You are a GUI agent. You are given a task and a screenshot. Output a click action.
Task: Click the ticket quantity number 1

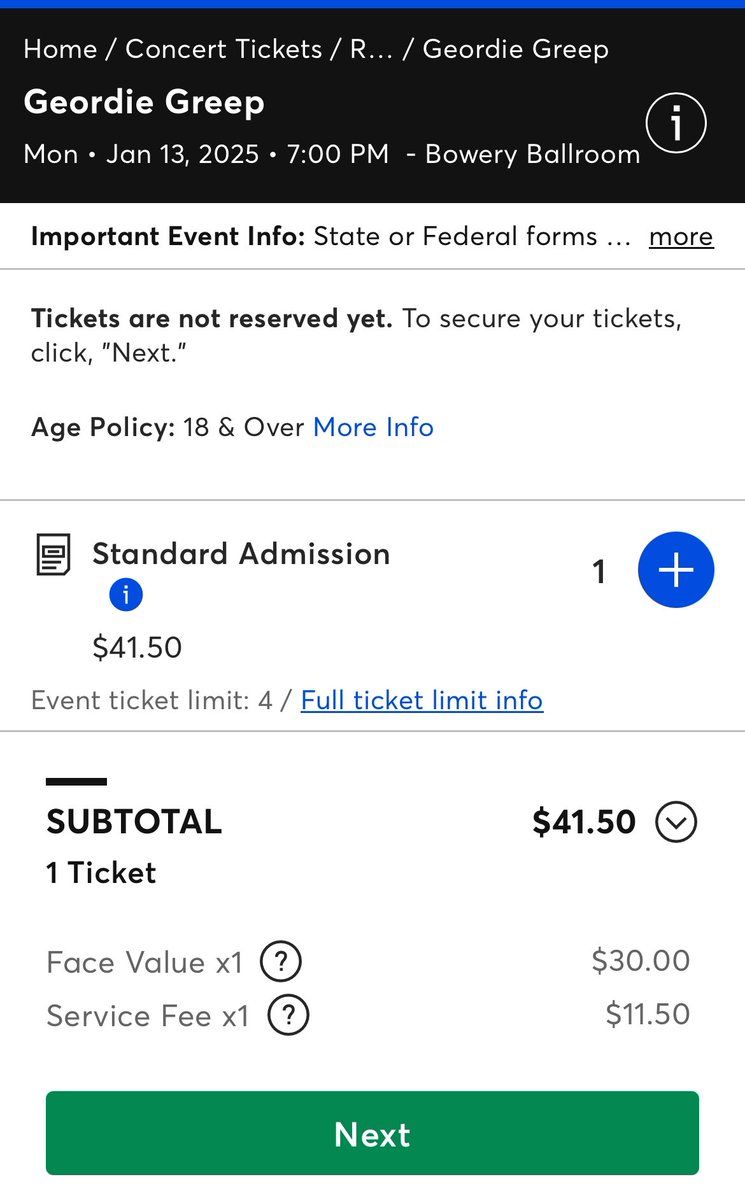click(599, 571)
